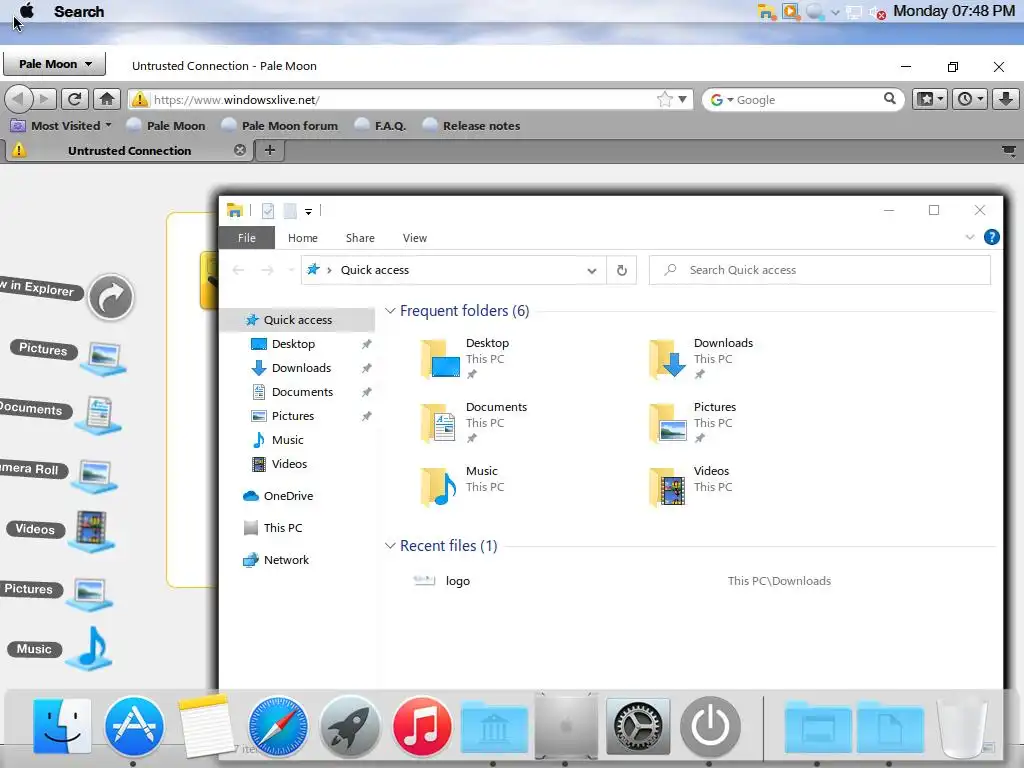Click the Explorer help question mark

tap(991, 237)
